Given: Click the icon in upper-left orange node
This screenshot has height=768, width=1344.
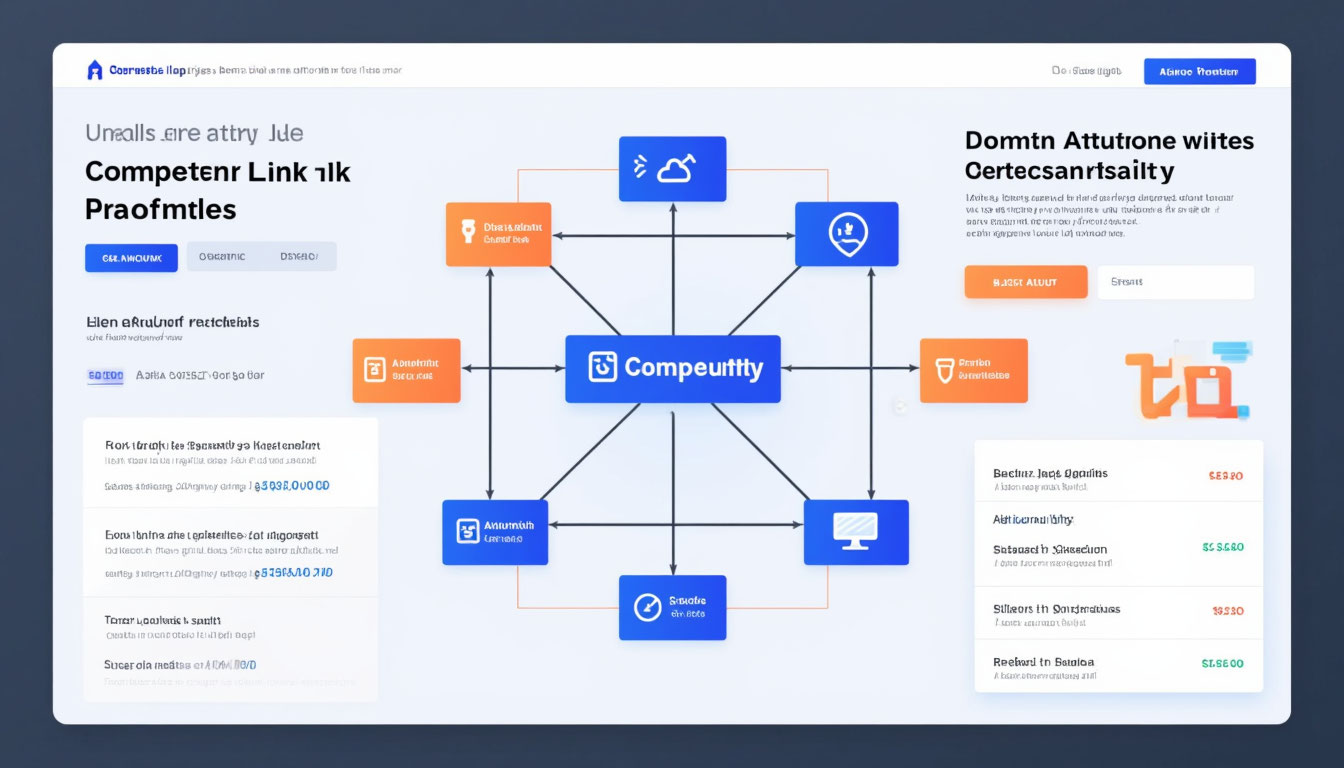Looking at the screenshot, I should pos(467,232).
